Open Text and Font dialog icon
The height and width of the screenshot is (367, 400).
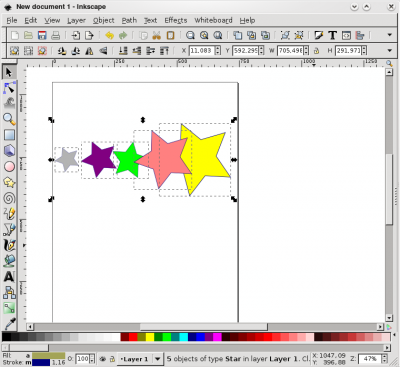332,35
